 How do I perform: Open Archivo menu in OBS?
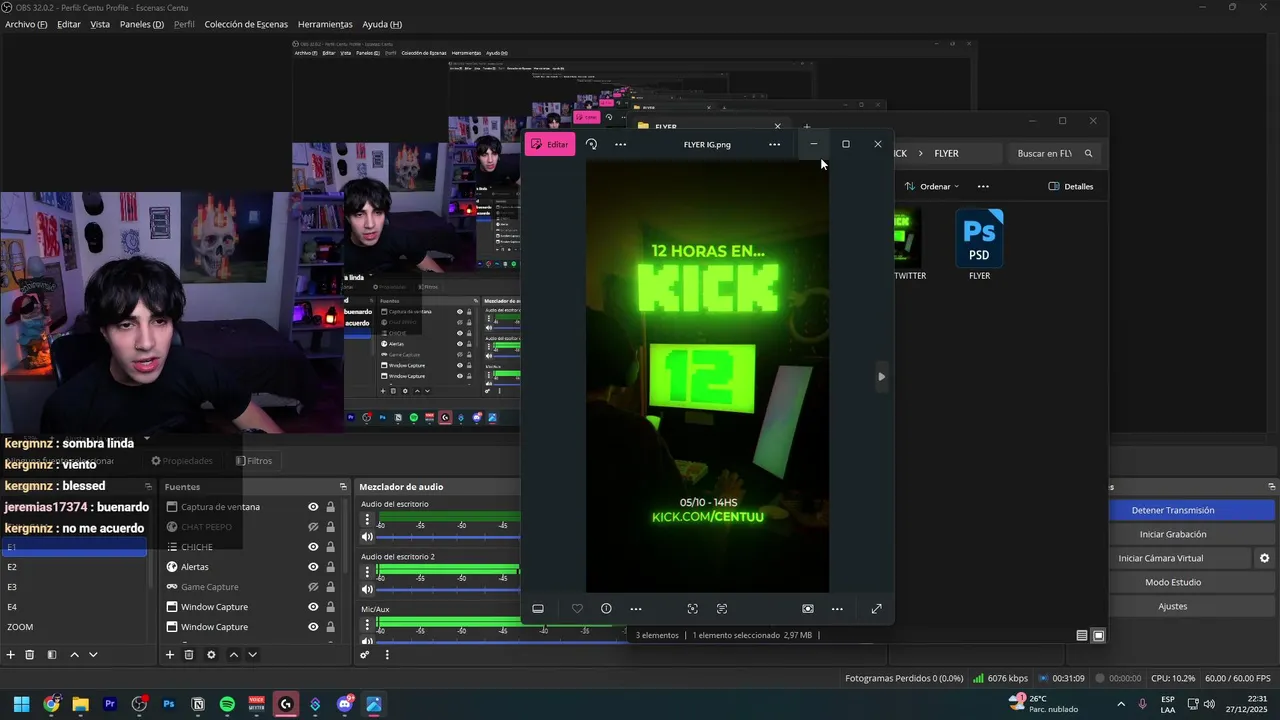coord(26,24)
